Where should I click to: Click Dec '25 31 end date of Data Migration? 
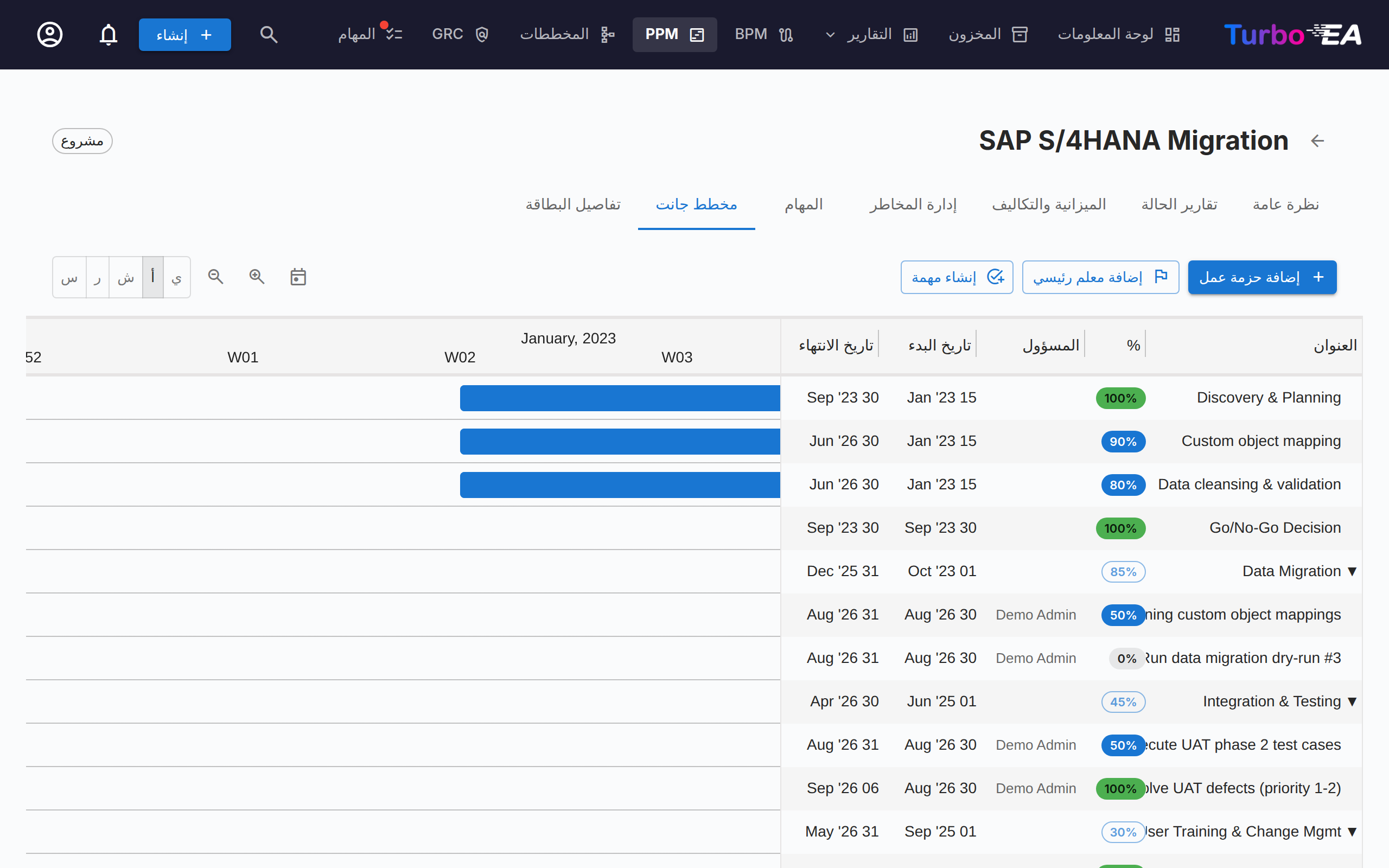pyautogui.click(x=843, y=571)
